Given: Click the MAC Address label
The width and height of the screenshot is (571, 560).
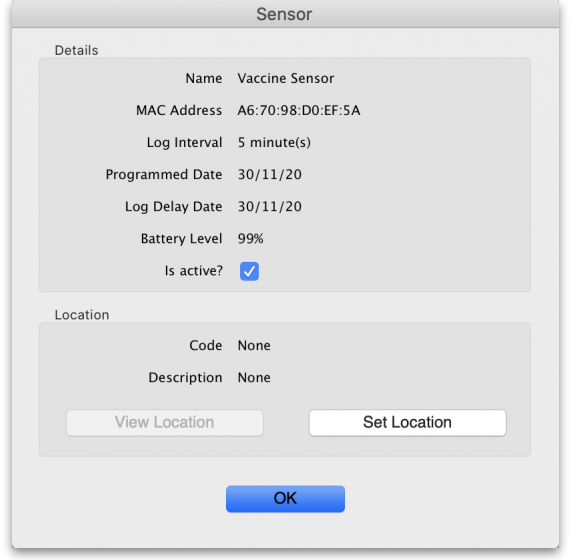Looking at the screenshot, I should pos(179,110).
